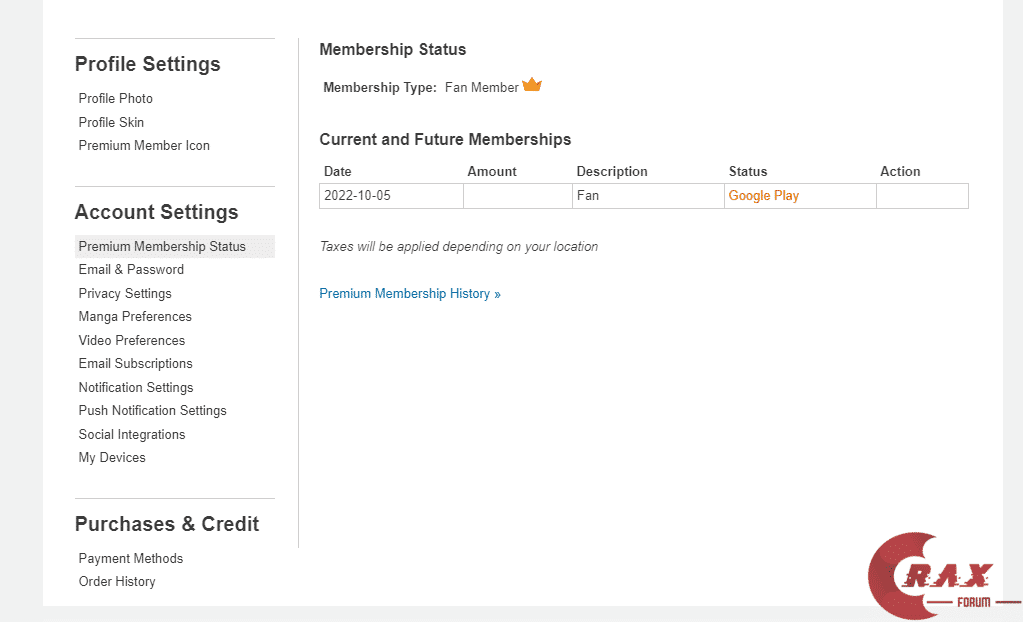Image resolution: width=1023 pixels, height=622 pixels.
Task: Open Manga Preferences
Action: [x=135, y=317]
